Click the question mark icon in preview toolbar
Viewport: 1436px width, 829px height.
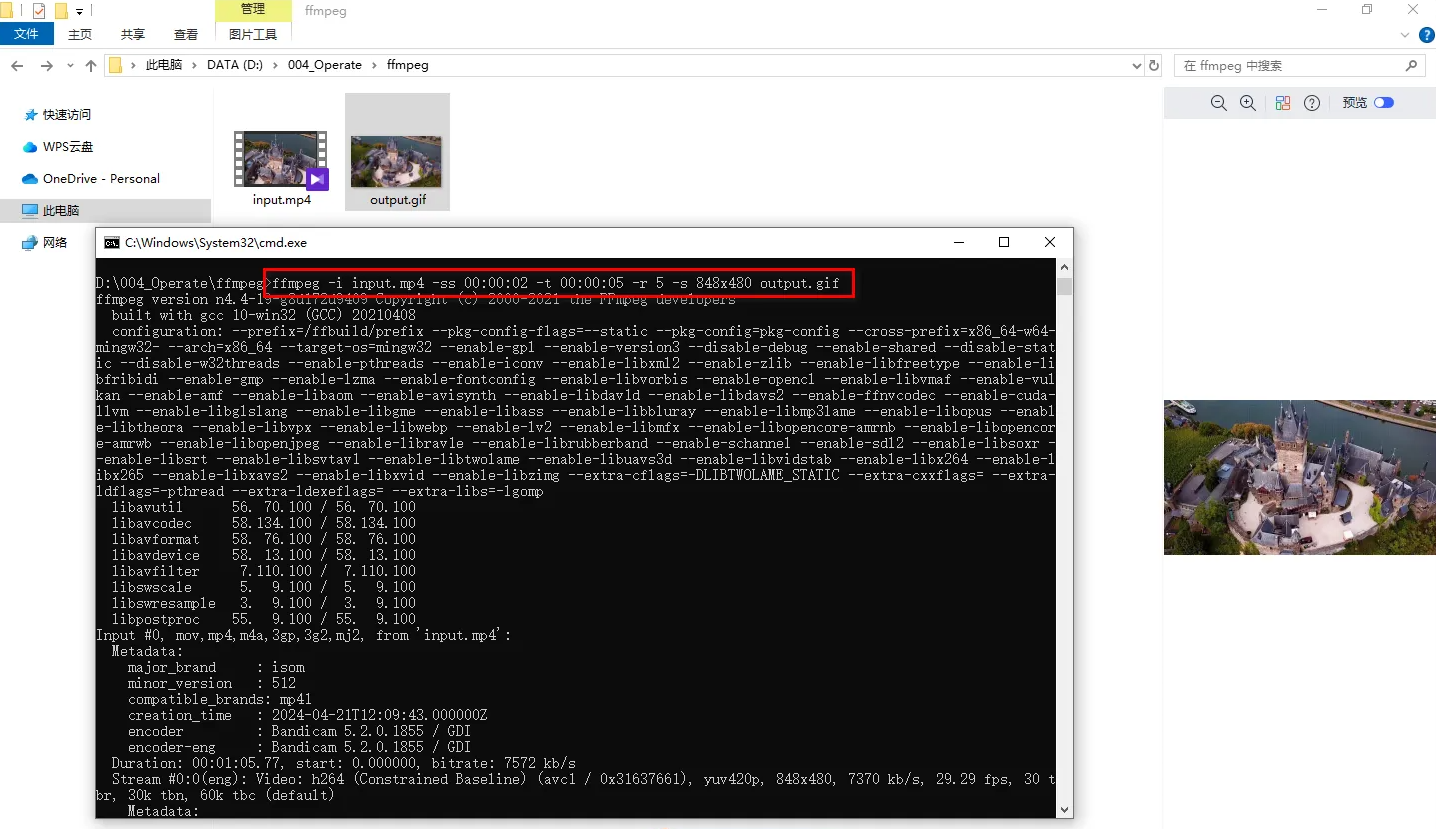pos(1312,103)
